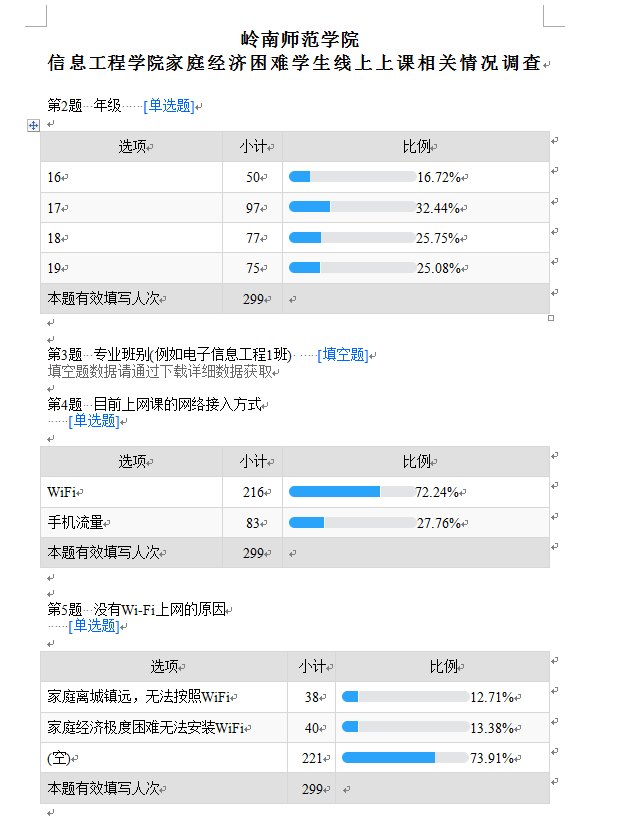
Task: Select the document title 岭南师范学院
Action: [300, 41]
